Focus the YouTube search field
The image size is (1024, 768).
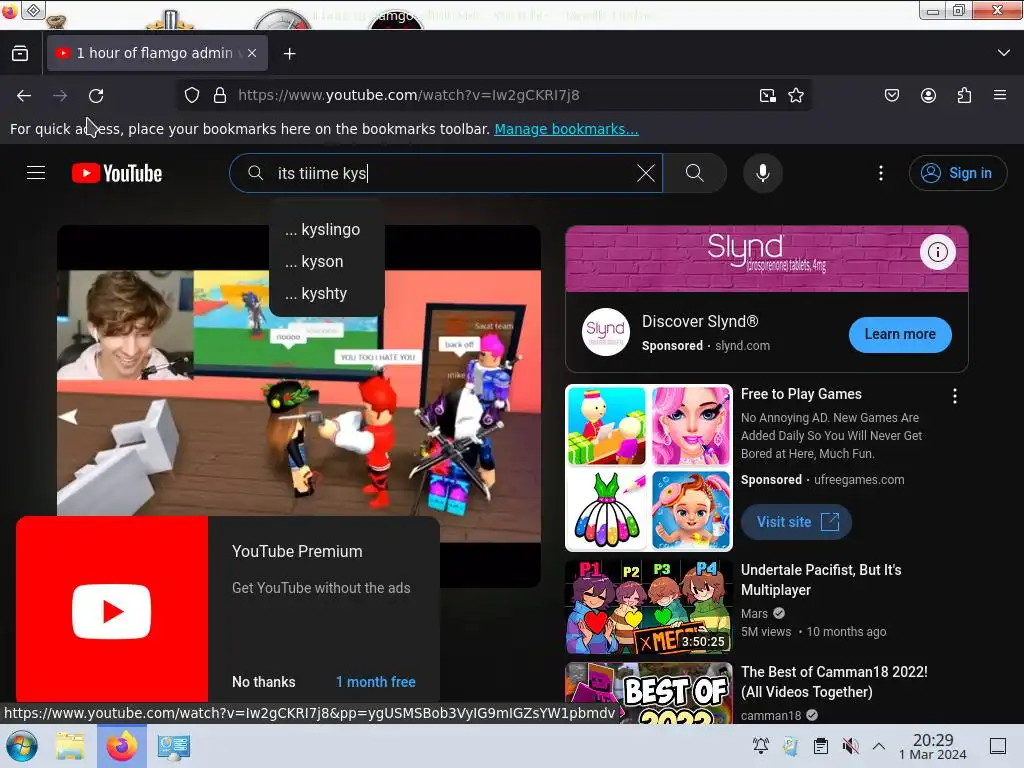pos(446,173)
